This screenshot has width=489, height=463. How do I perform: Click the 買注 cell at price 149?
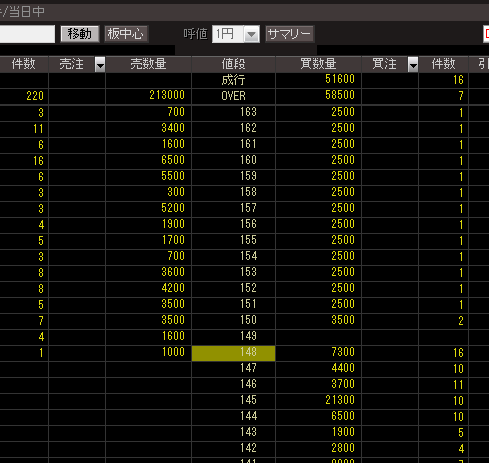click(x=390, y=336)
